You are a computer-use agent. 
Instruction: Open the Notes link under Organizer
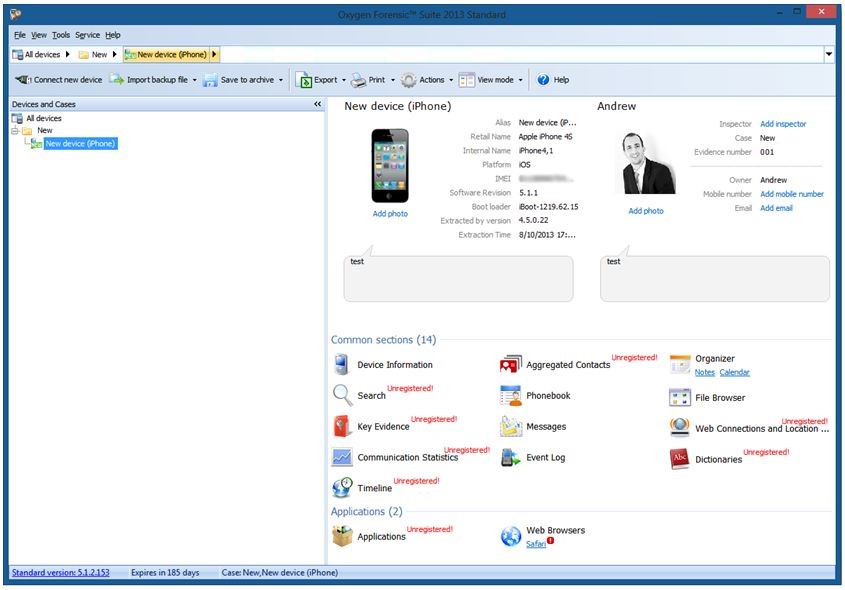click(704, 372)
